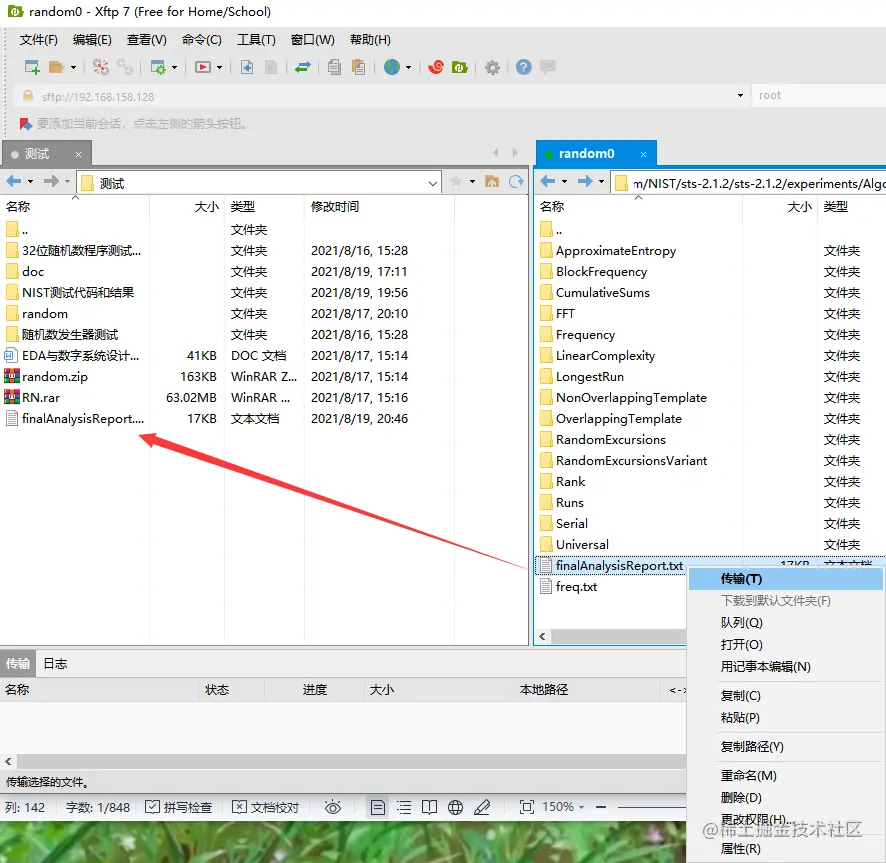
Task: Click the red Disconnect icon
Action: [101, 67]
